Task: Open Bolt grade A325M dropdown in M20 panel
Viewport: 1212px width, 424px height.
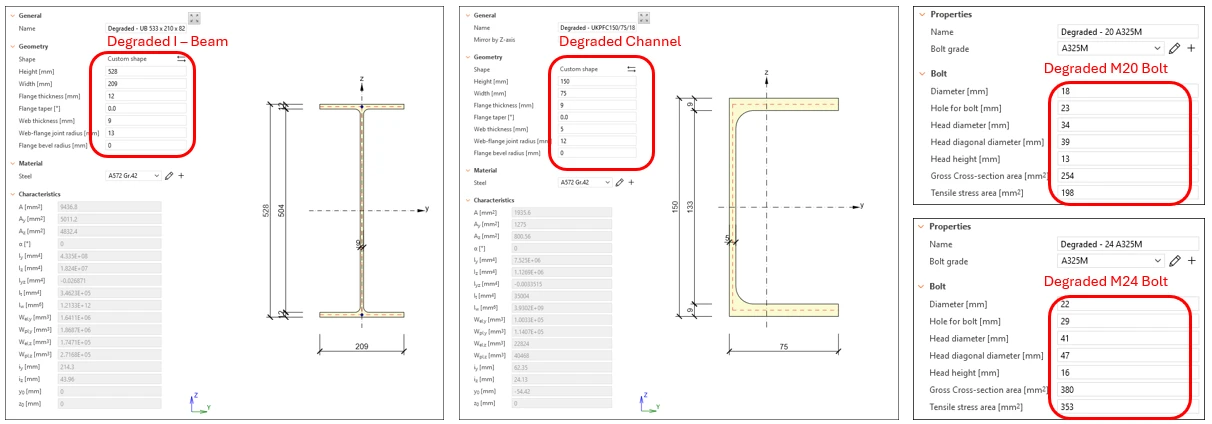Action: tap(1111, 48)
